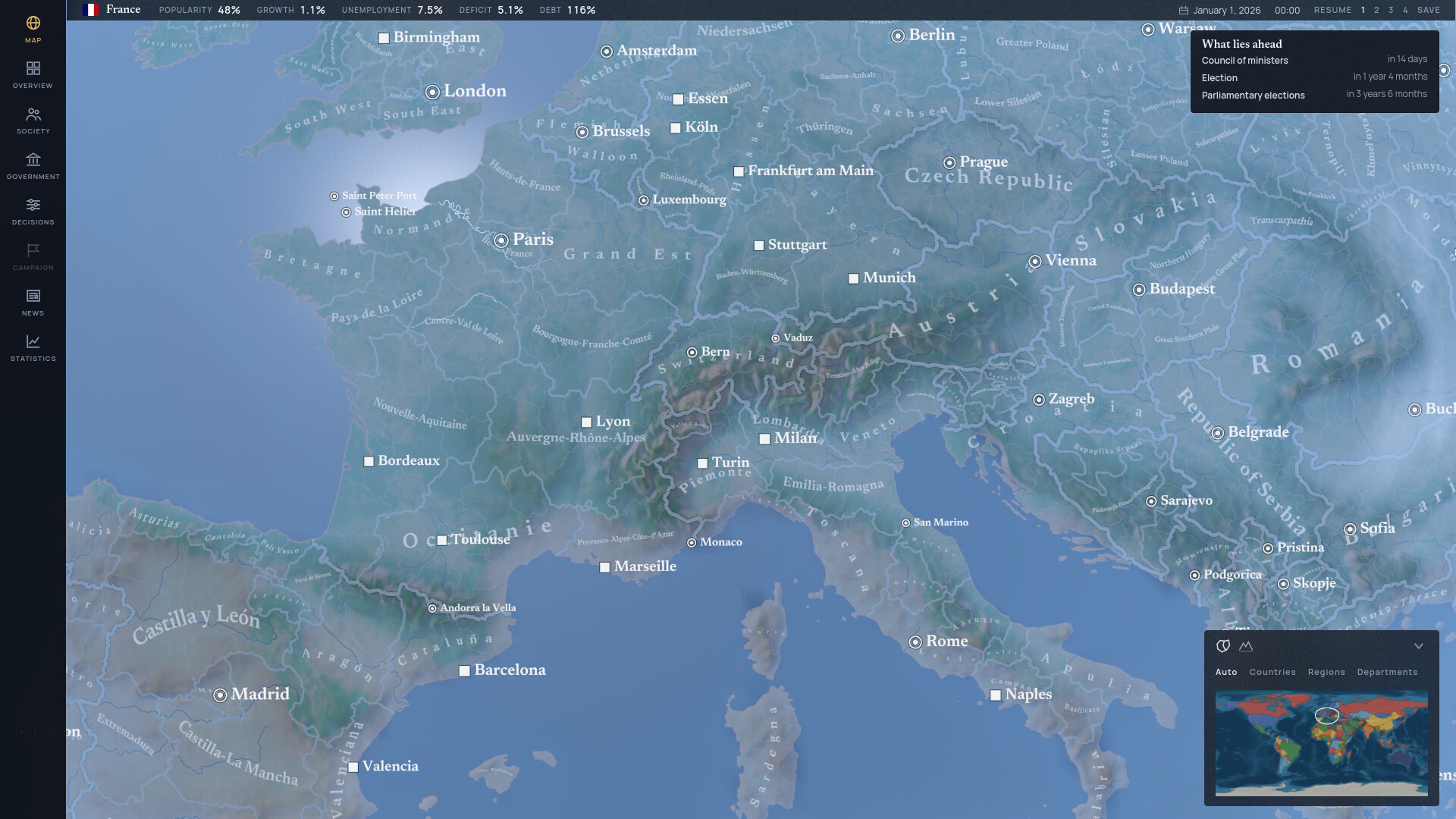This screenshot has width=1456, height=819.
Task: Open the News panel
Action: click(x=33, y=303)
